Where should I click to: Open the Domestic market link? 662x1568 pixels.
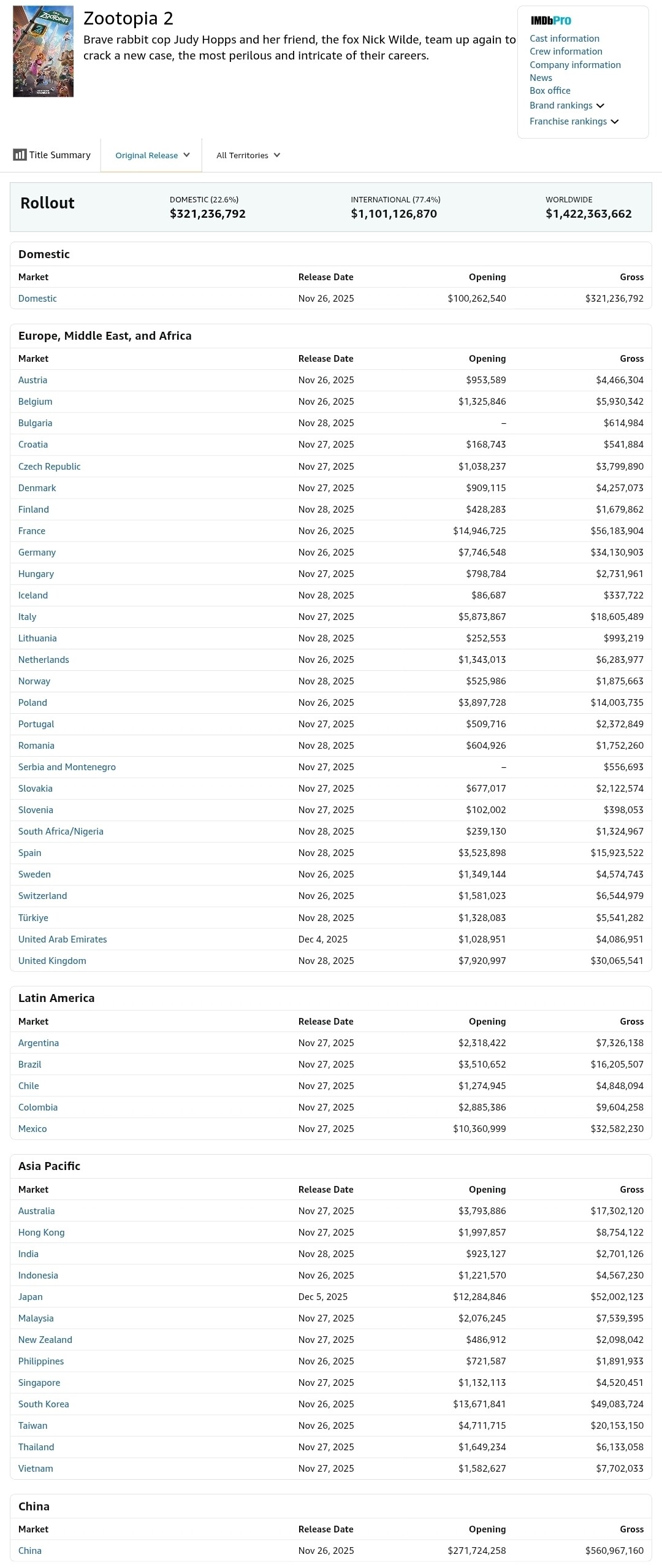coord(37,299)
